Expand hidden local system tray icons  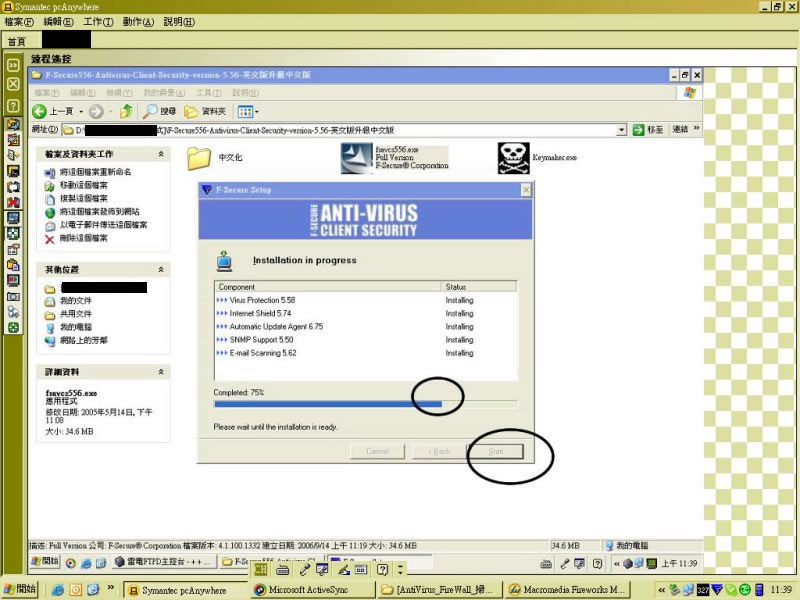tap(661, 590)
